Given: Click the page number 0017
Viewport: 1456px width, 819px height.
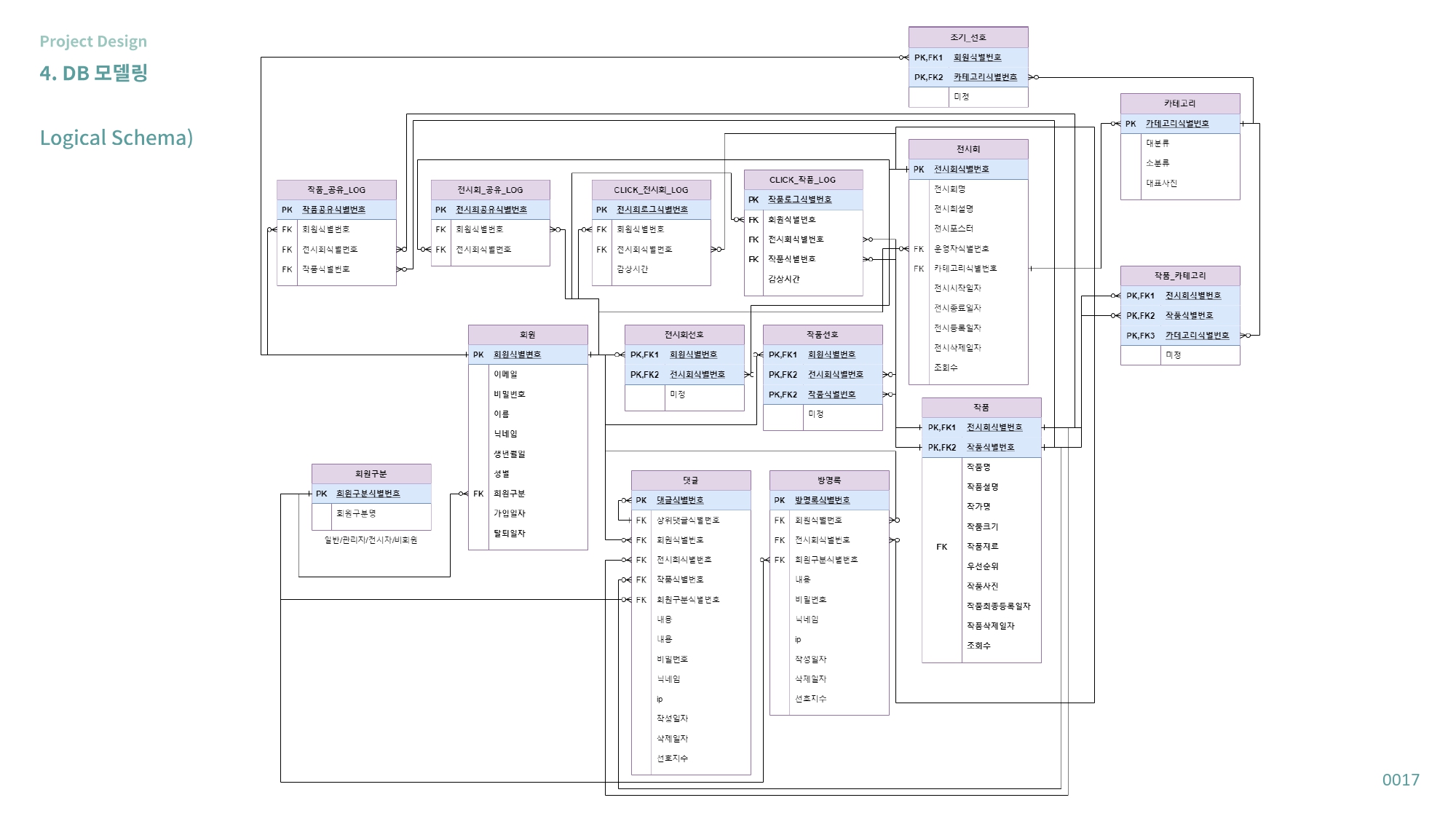Looking at the screenshot, I should [x=1400, y=780].
